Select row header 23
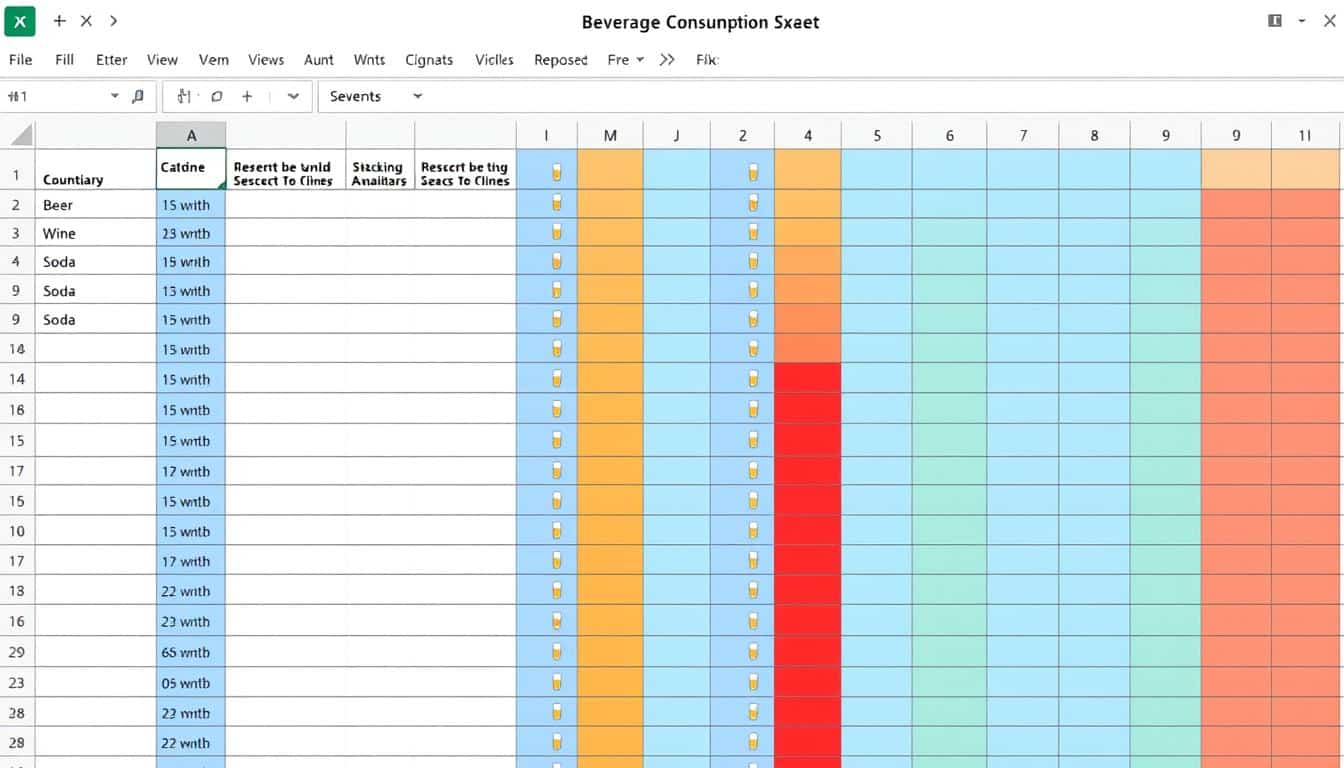Screen dimensions: 1344x768 [x=17, y=682]
